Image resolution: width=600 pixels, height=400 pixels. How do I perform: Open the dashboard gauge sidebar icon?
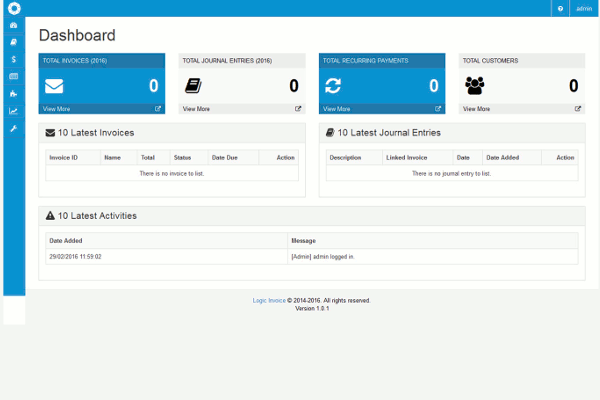[x=13, y=25]
